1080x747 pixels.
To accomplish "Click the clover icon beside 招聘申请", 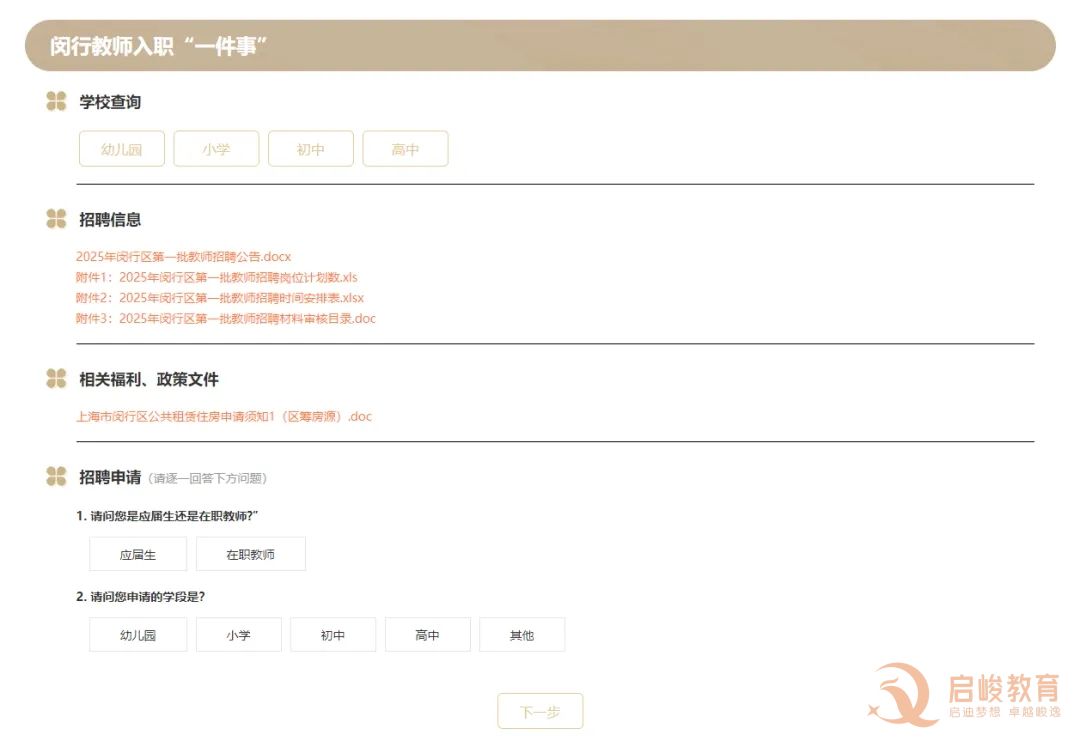I will click(56, 476).
